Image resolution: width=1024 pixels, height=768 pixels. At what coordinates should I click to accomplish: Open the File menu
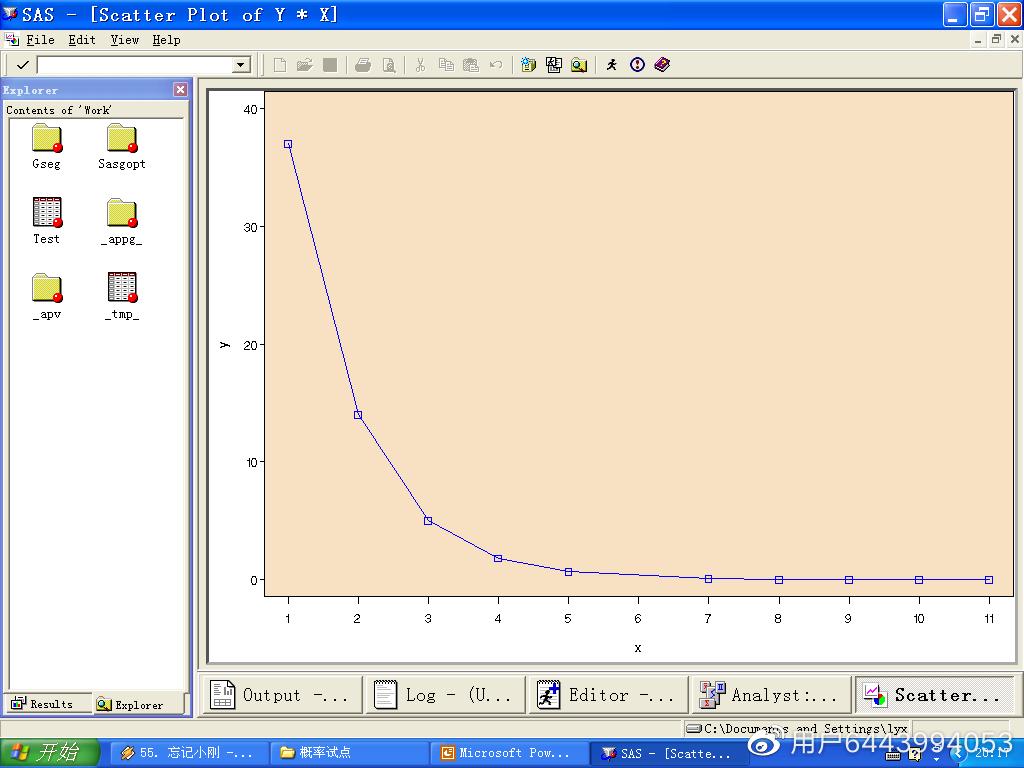tap(40, 40)
